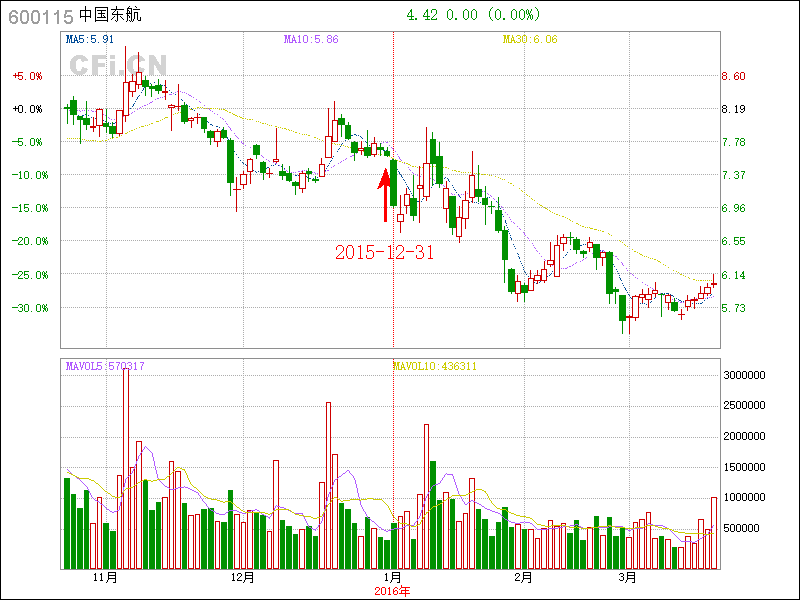Select the MA30:6.06 indicator label
The width and height of the screenshot is (800, 600).
[x=529, y=40]
